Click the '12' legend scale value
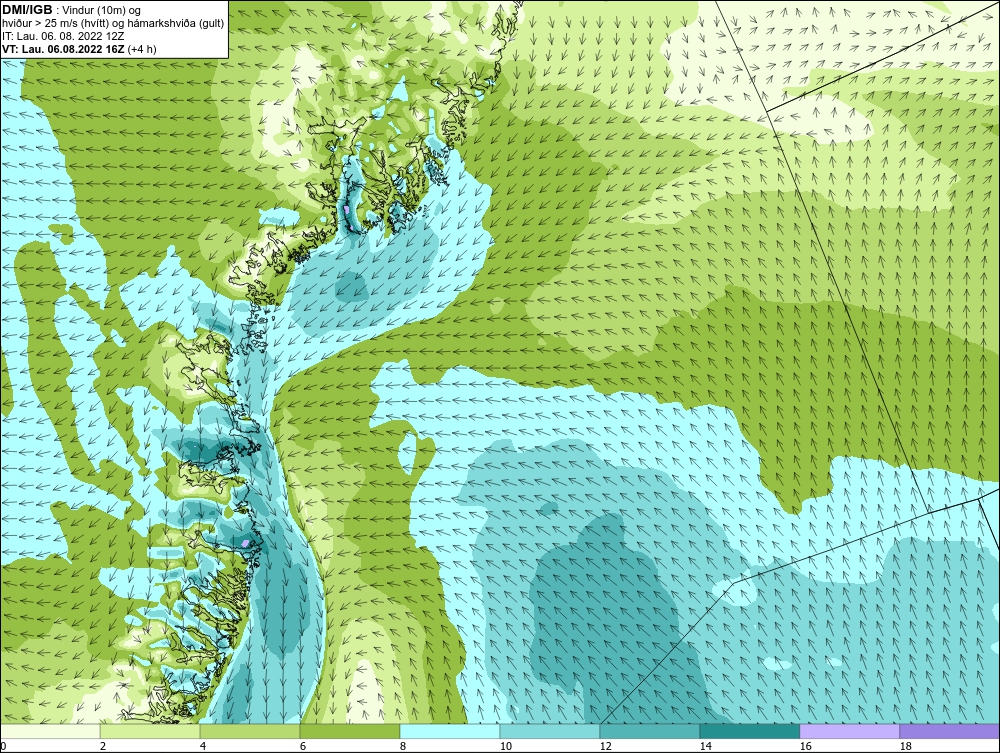Image resolution: width=1000 pixels, height=753 pixels. point(605,746)
